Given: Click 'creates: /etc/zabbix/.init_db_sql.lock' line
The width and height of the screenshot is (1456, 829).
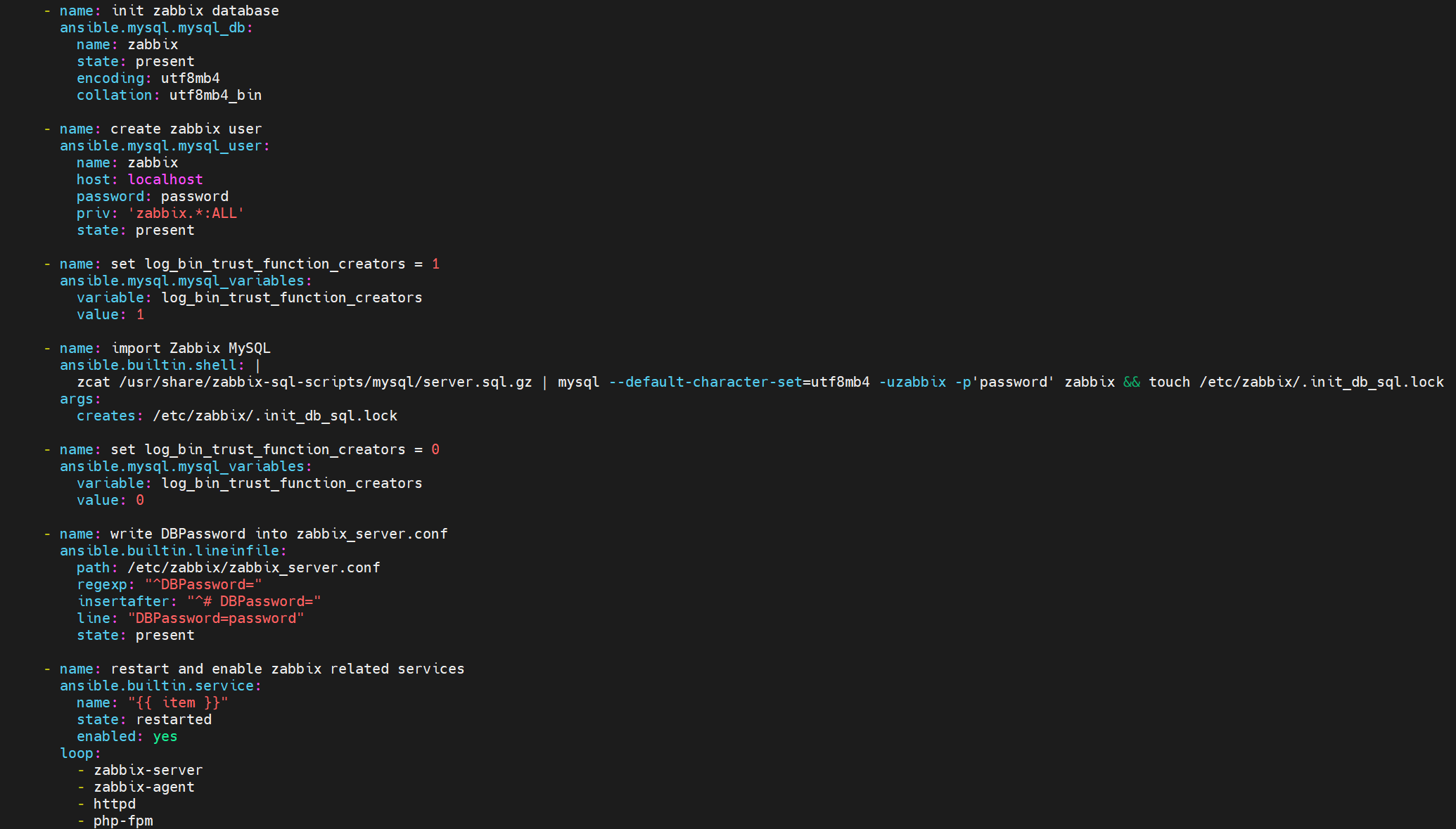Looking at the screenshot, I should pos(237,416).
